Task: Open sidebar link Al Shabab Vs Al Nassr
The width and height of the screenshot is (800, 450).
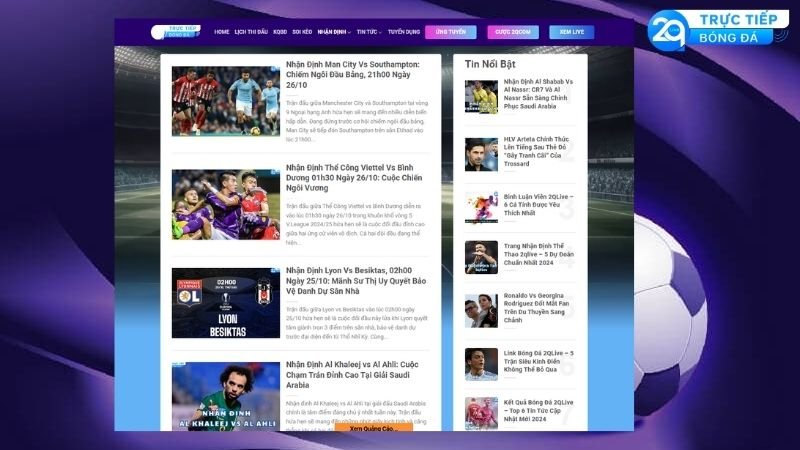Action: (x=538, y=94)
